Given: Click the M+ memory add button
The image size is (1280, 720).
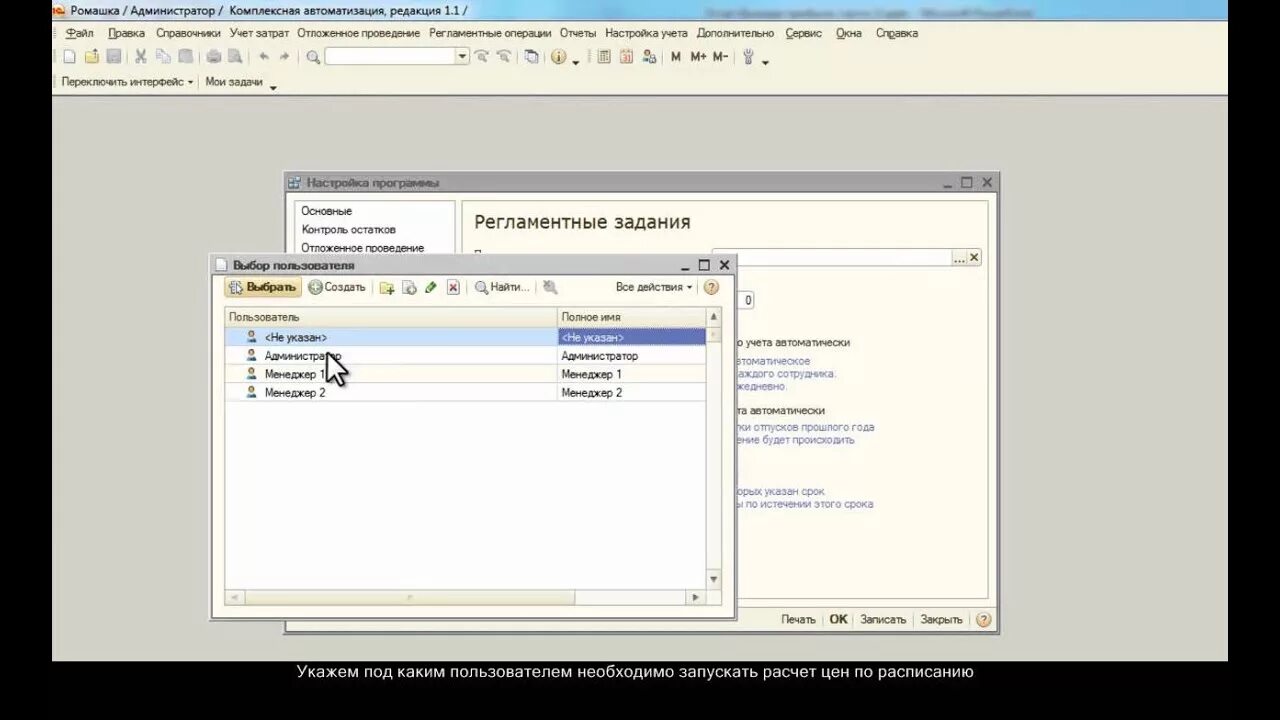Looking at the screenshot, I should point(698,57).
